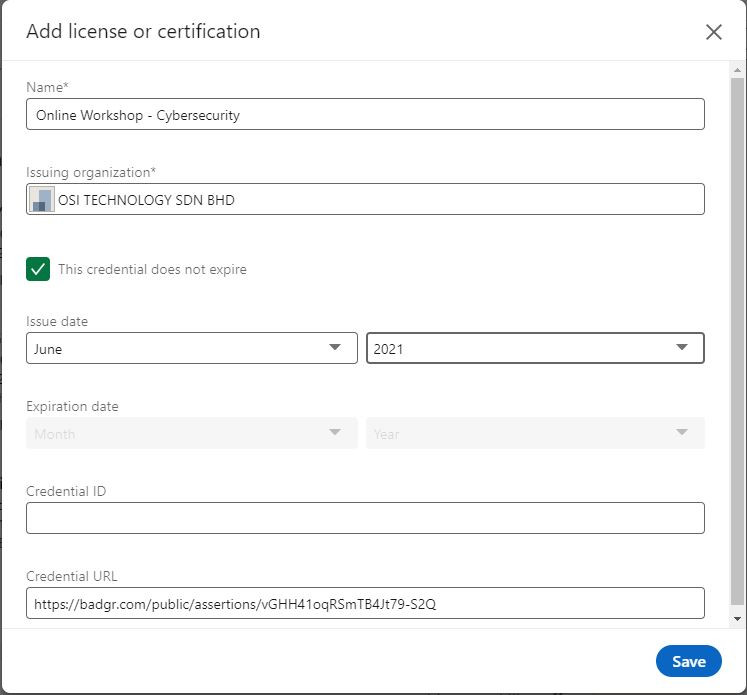This screenshot has height=695, width=747.
Task: Close the Add license or certification dialog
Action: coord(713,32)
